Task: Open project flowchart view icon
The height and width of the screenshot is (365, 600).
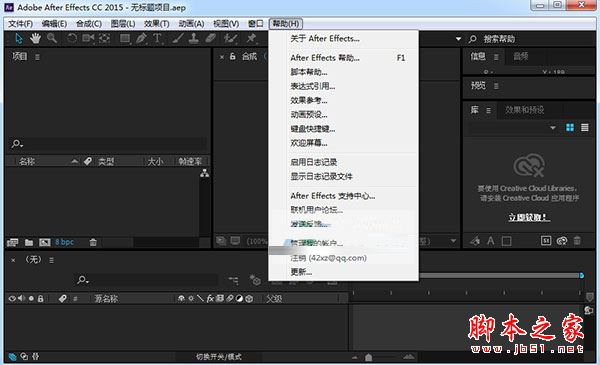Action: click(205, 174)
